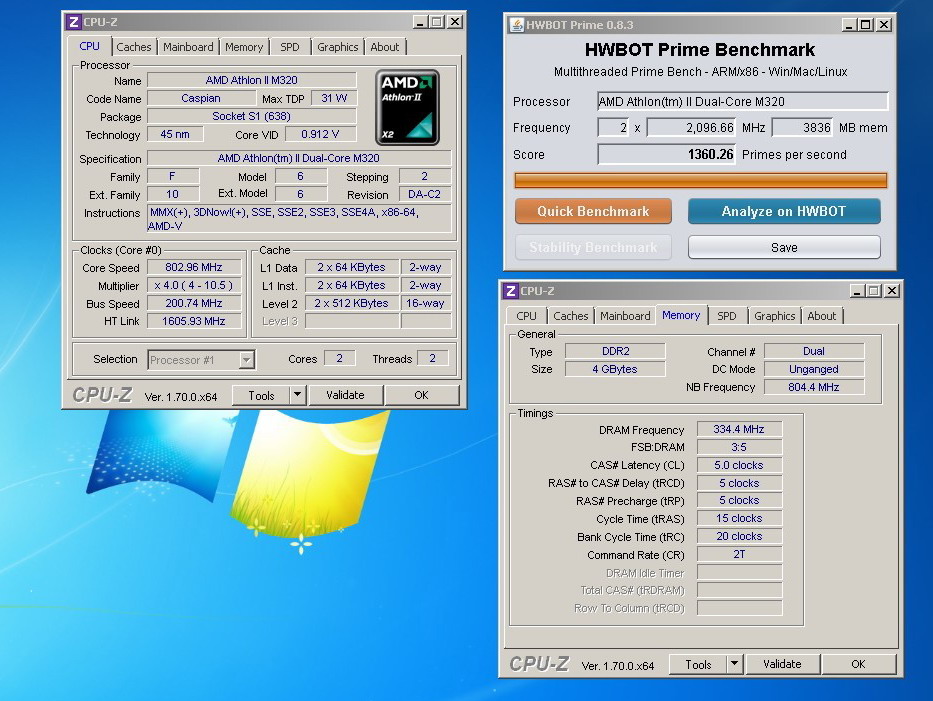Open Mainboard tab in CPU-Z CPU window

[188, 47]
